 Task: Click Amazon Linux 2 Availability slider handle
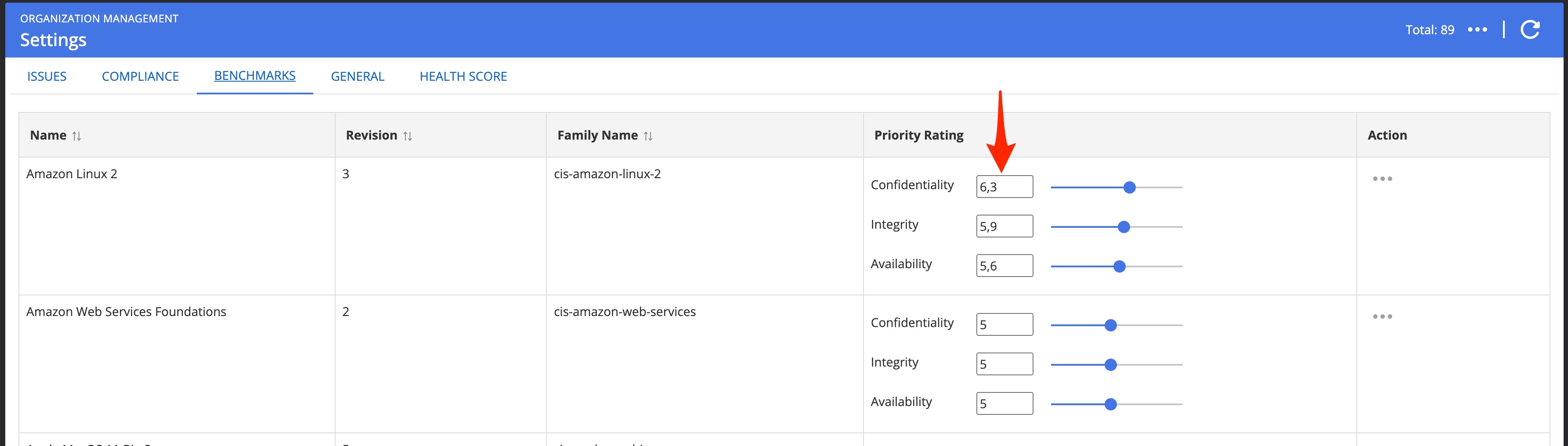pos(1119,266)
